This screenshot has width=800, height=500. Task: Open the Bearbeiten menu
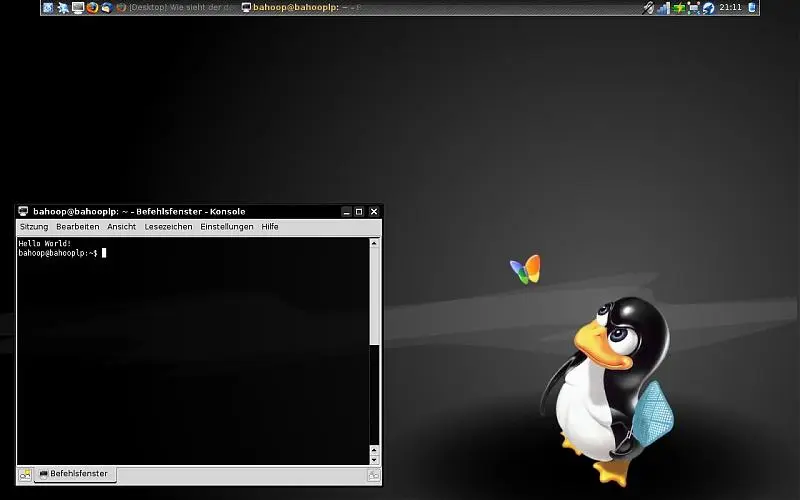pos(77,227)
